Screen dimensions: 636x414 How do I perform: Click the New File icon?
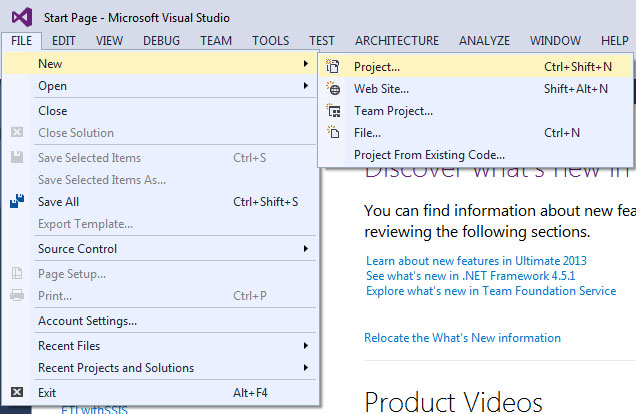click(x=333, y=132)
